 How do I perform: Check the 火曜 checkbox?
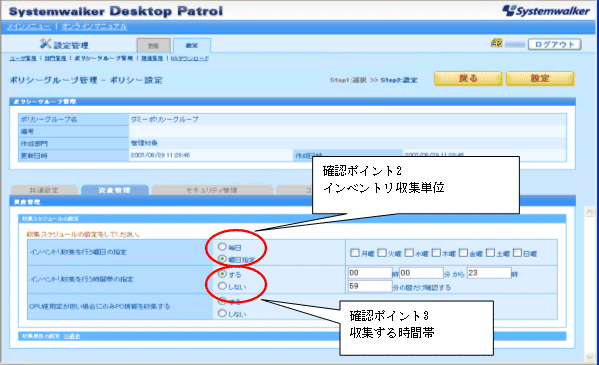coord(382,253)
